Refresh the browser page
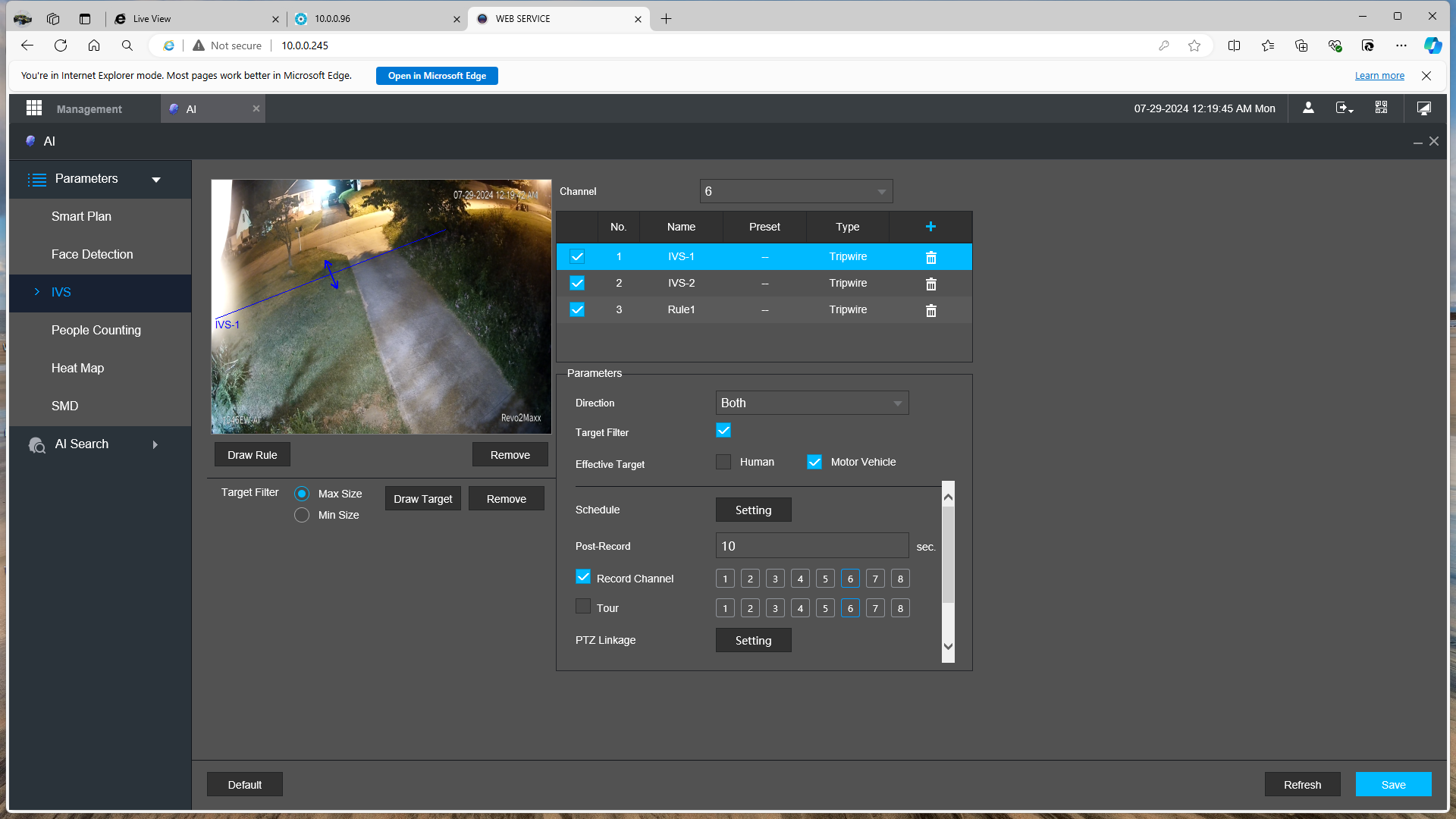 (x=61, y=45)
